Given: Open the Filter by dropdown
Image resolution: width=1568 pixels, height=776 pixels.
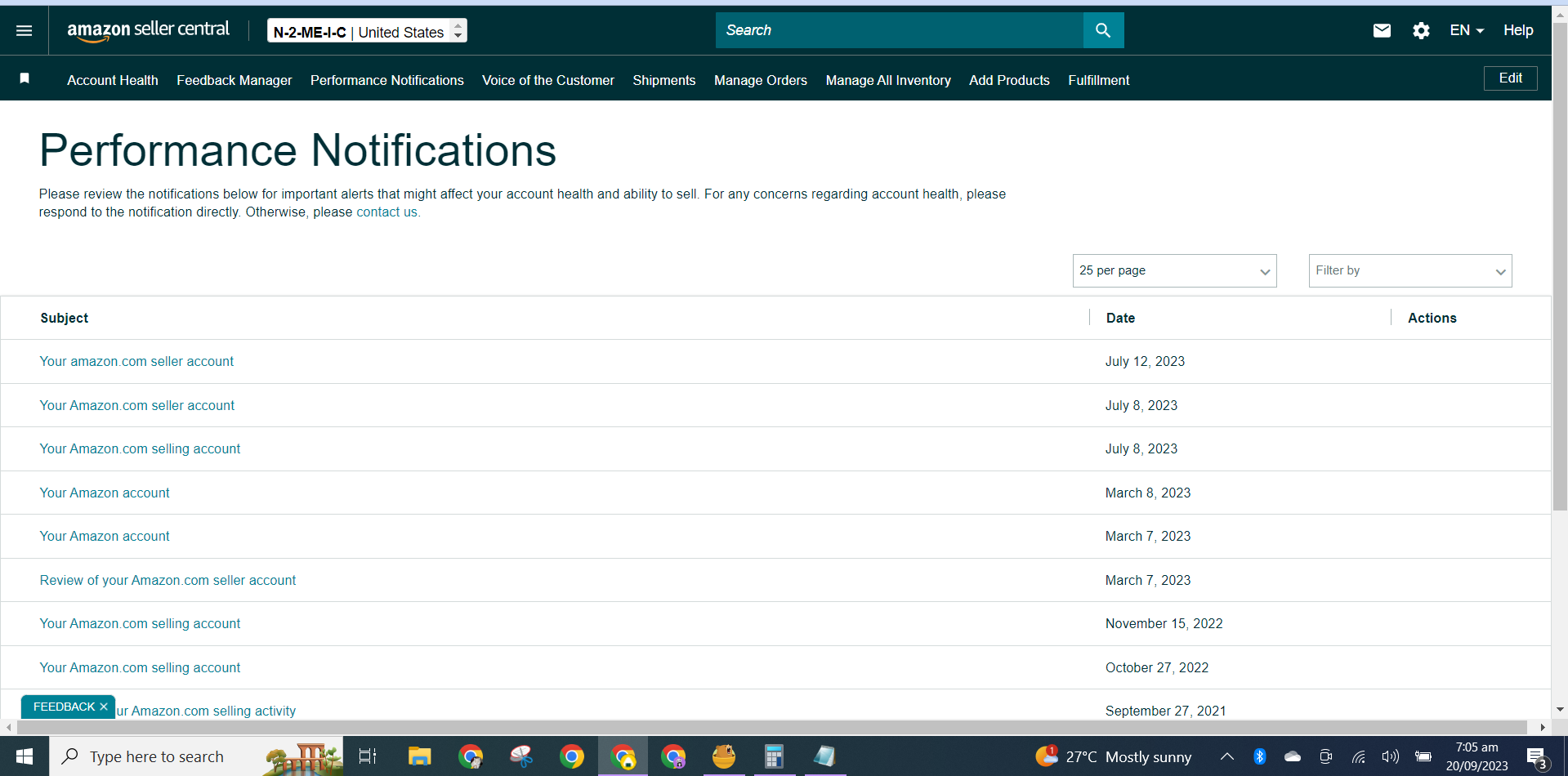Looking at the screenshot, I should (1410, 270).
